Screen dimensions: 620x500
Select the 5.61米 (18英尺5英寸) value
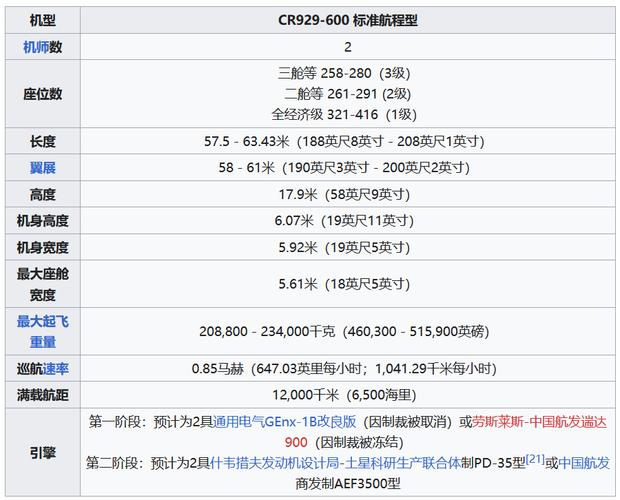(344, 284)
